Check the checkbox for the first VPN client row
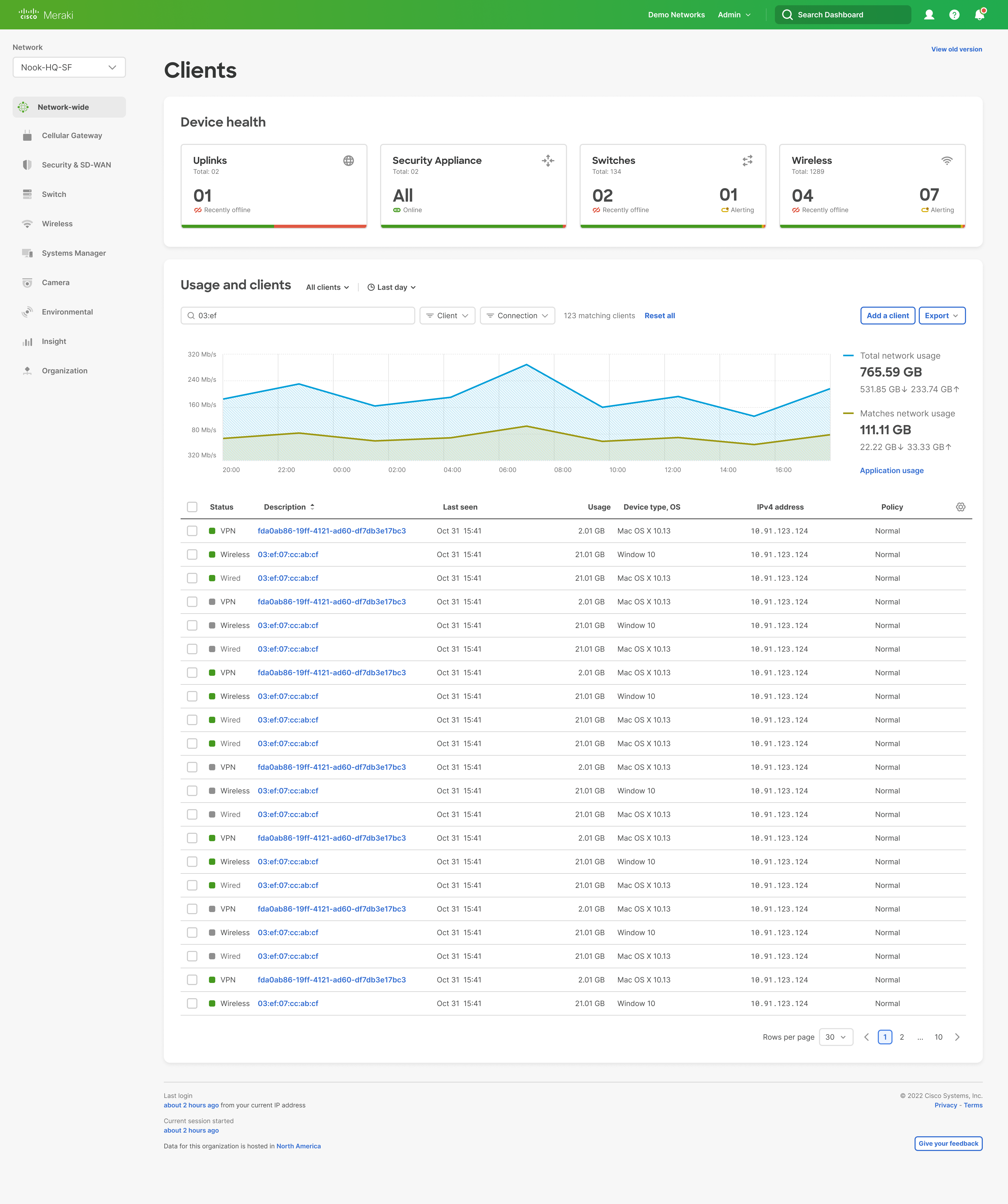The width and height of the screenshot is (1008, 1204). (192, 530)
